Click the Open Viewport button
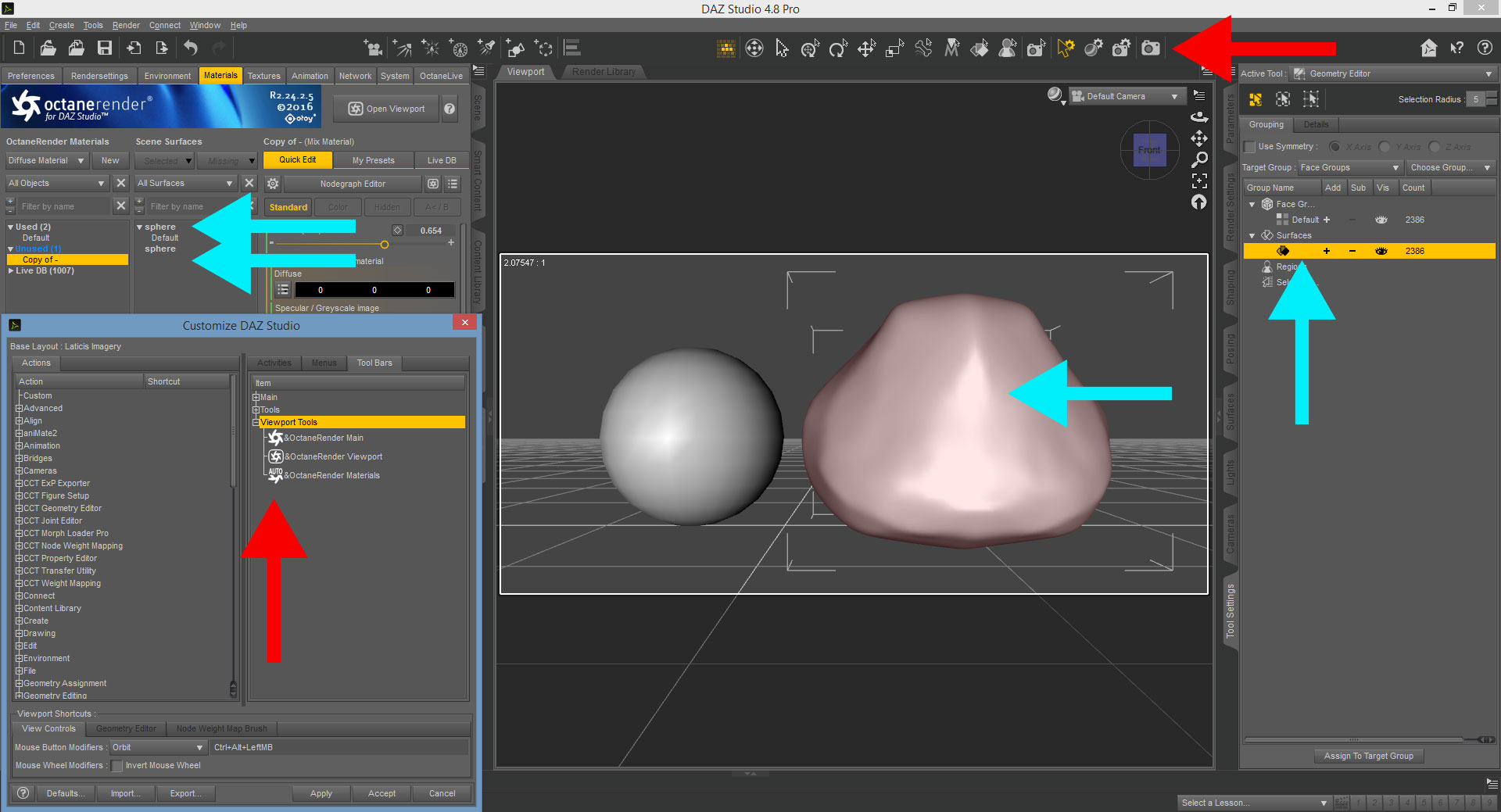This screenshot has height=812, width=1501. 386,109
